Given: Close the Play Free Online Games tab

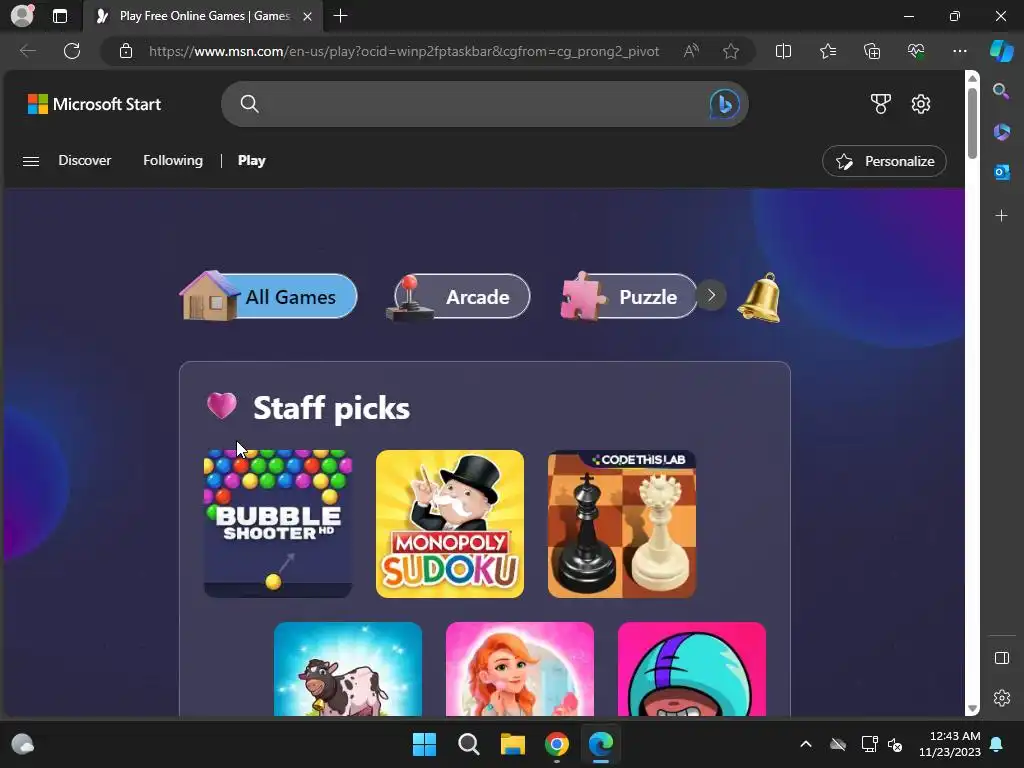Looking at the screenshot, I should pyautogui.click(x=307, y=17).
